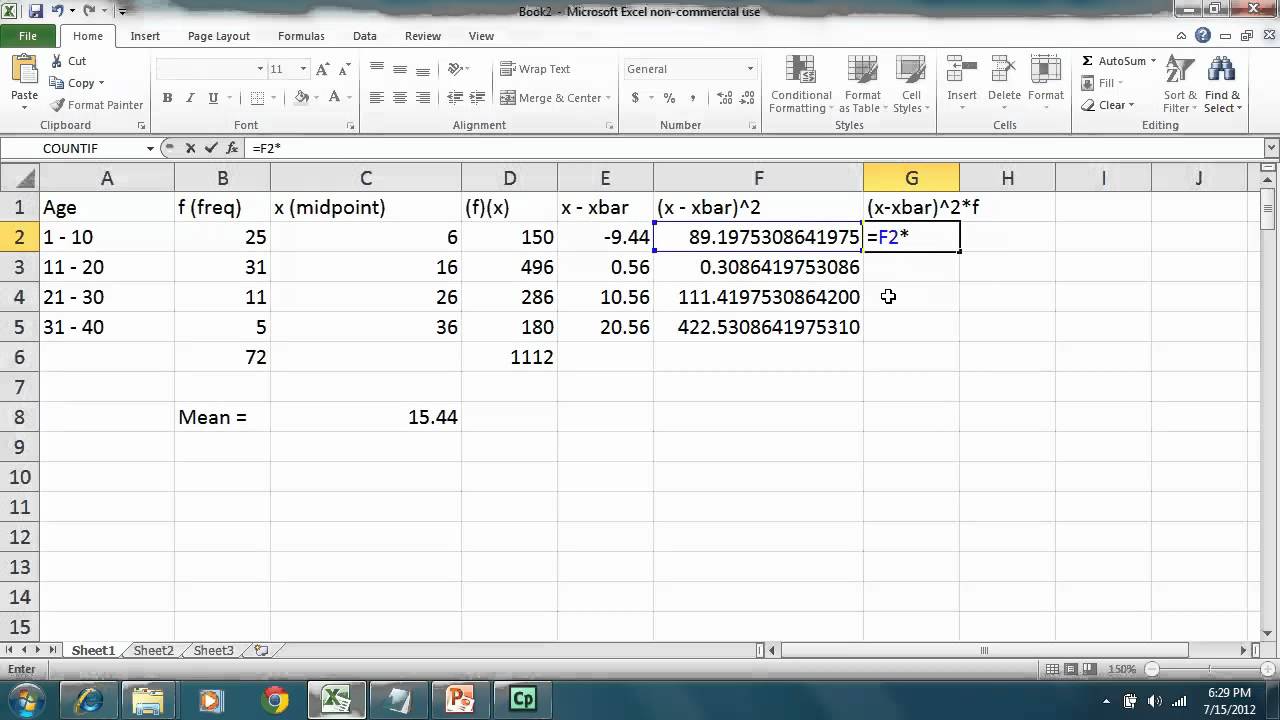1280x720 pixels.
Task: Apply the Percent Style format
Action: [x=669, y=98]
